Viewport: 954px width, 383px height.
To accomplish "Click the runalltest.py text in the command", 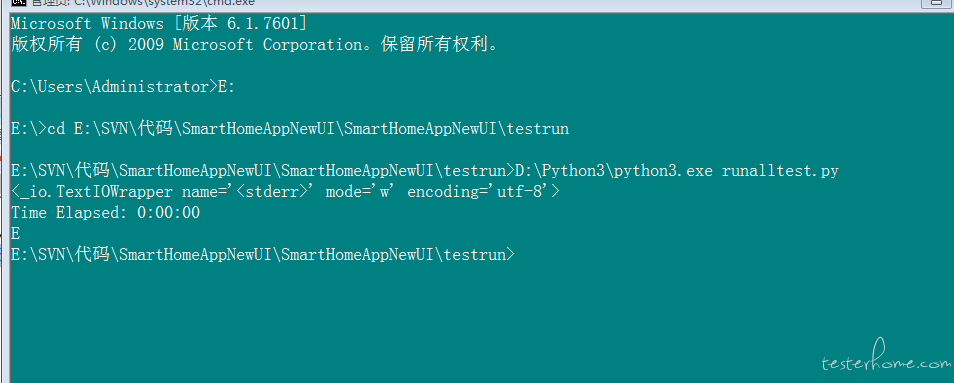I will pyautogui.click(x=780, y=171).
